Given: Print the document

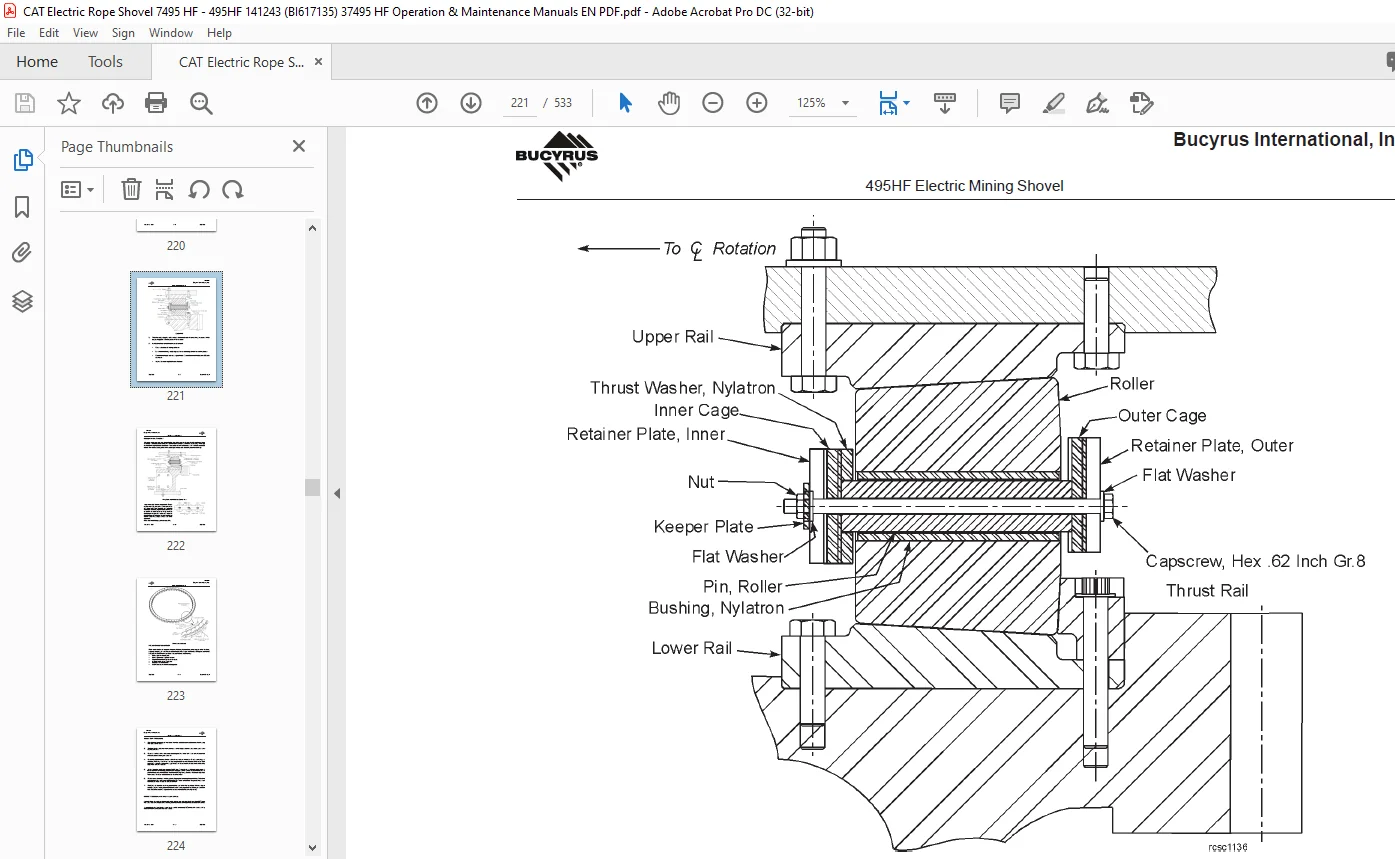Looking at the screenshot, I should (156, 103).
